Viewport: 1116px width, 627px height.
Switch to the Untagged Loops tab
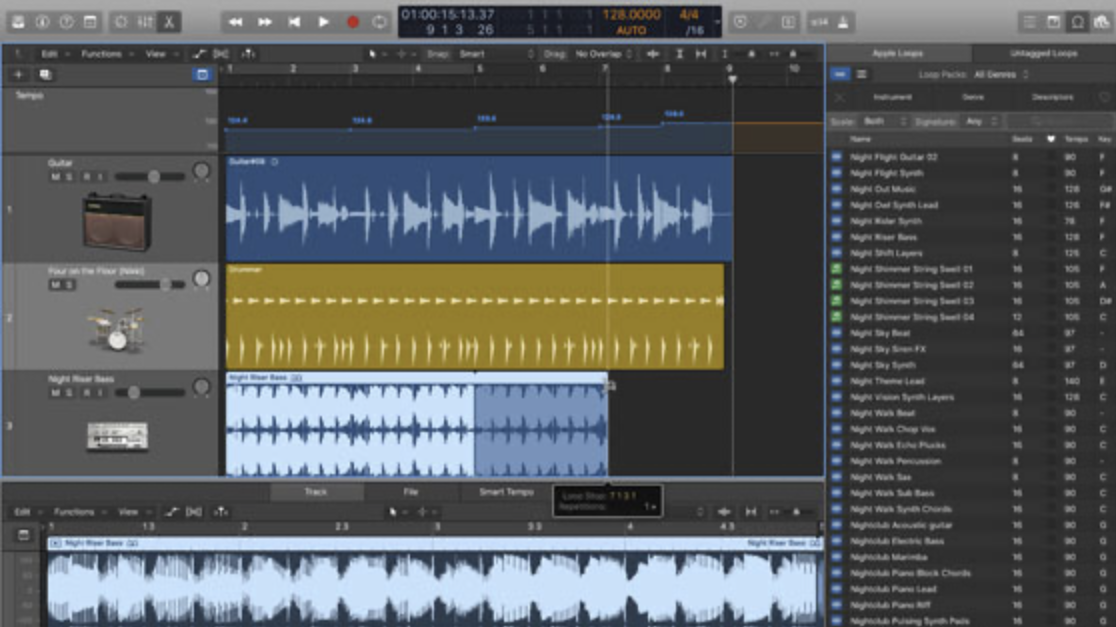click(x=1043, y=53)
